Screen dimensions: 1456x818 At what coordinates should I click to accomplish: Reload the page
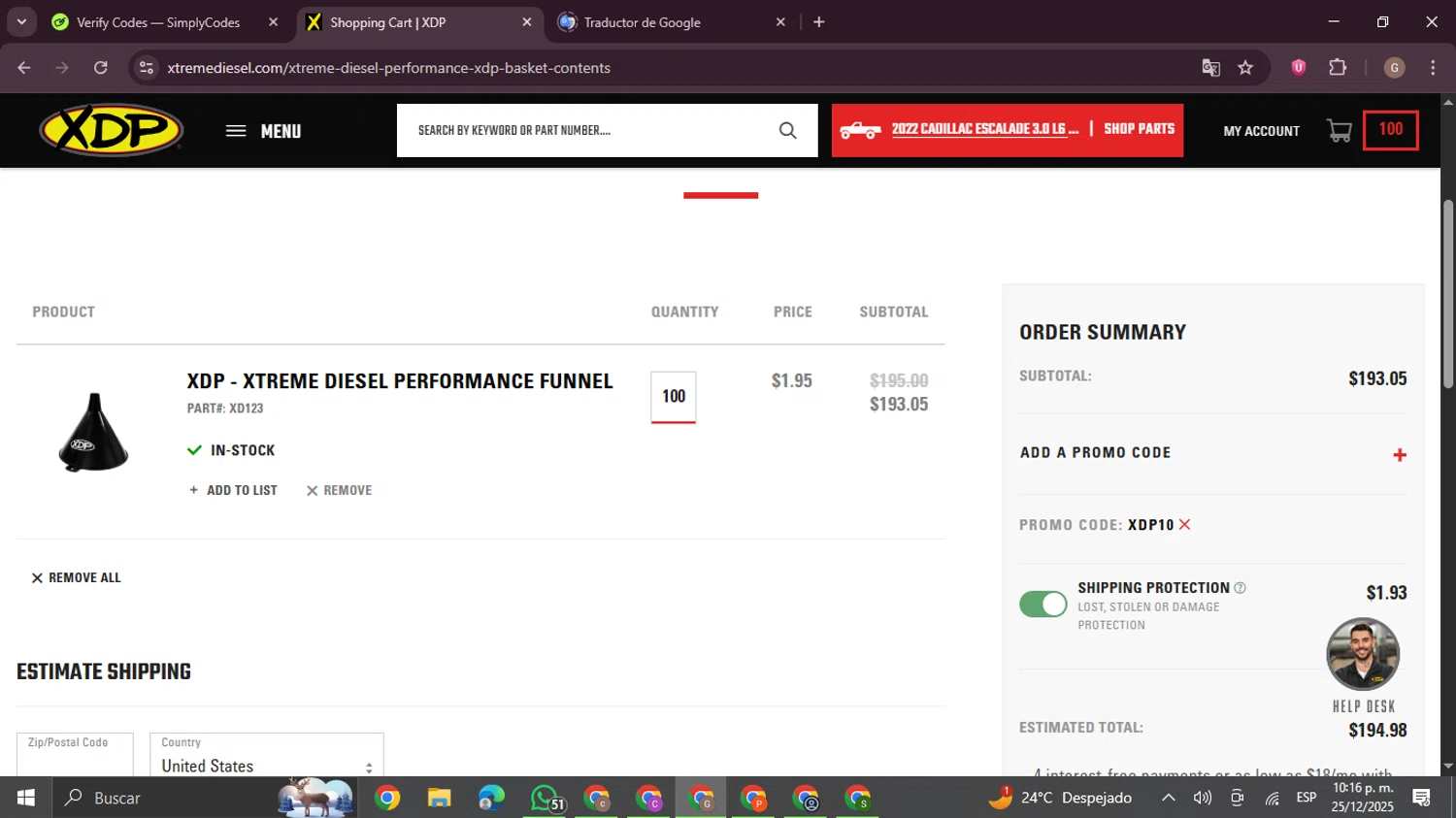(101, 68)
